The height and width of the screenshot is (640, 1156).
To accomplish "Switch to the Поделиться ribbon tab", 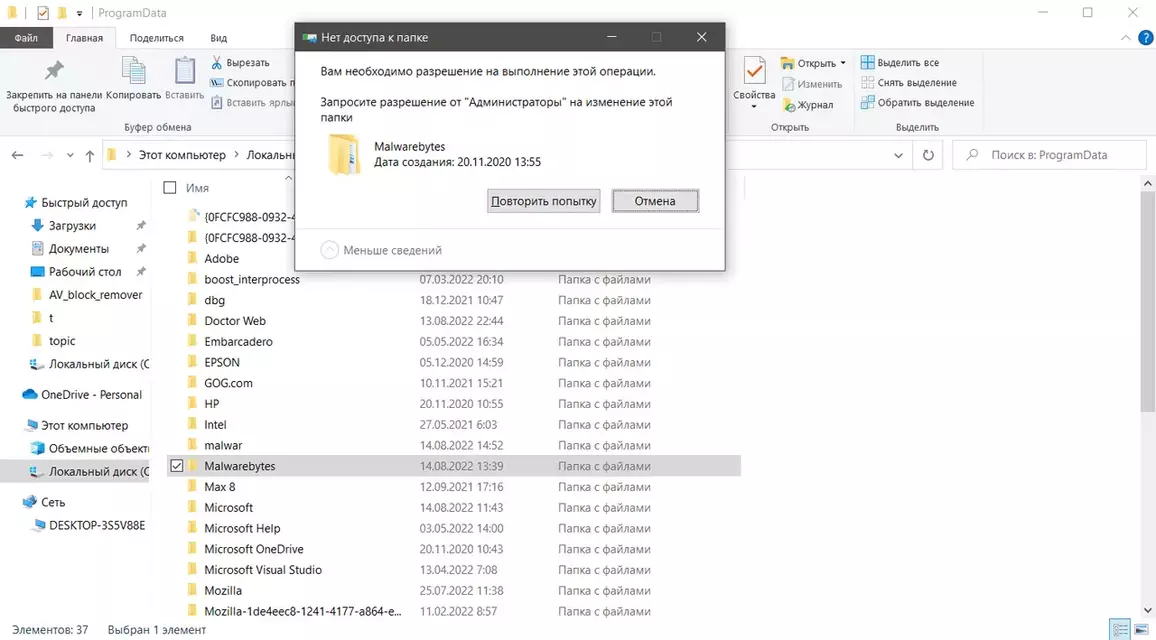I will pyautogui.click(x=156, y=38).
